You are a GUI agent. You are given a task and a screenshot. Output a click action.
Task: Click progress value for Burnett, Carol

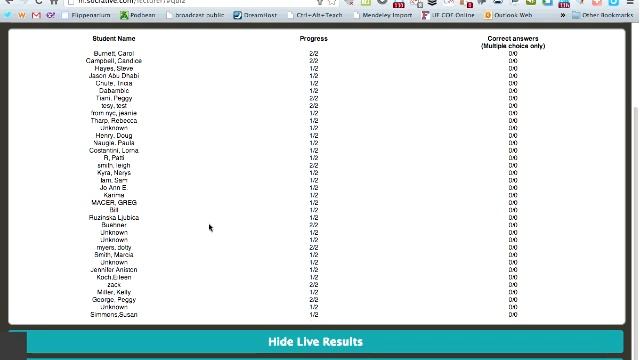pos(313,53)
